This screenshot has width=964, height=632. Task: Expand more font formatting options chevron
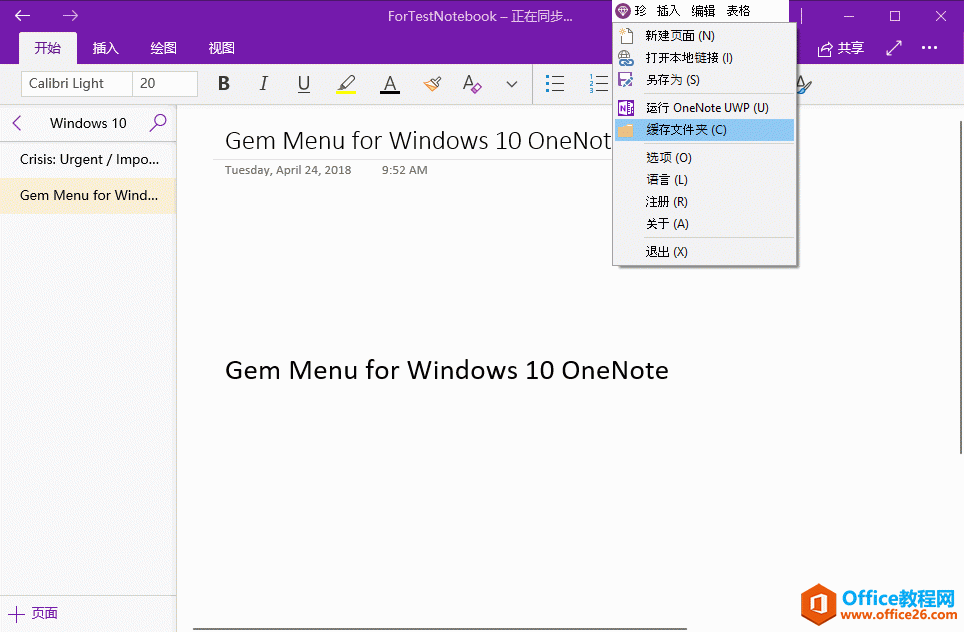click(512, 84)
